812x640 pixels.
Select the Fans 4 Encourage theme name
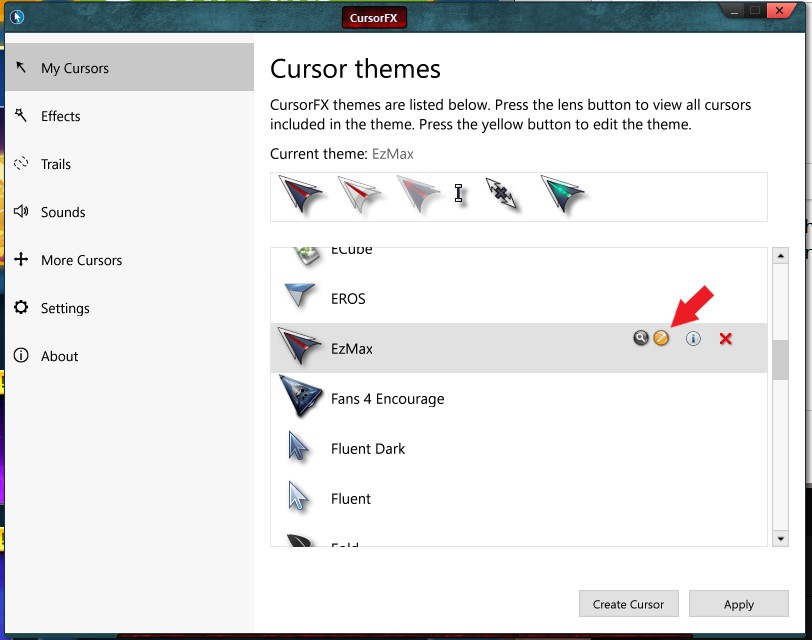387,399
